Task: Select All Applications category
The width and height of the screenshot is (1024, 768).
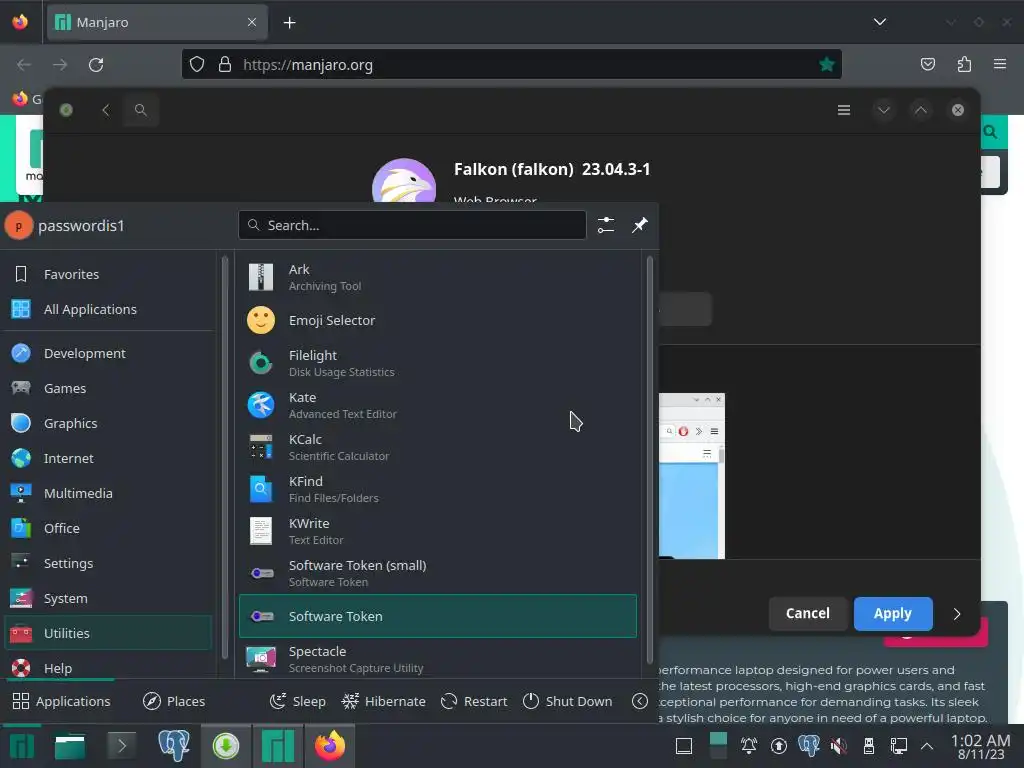Action: click(108, 310)
